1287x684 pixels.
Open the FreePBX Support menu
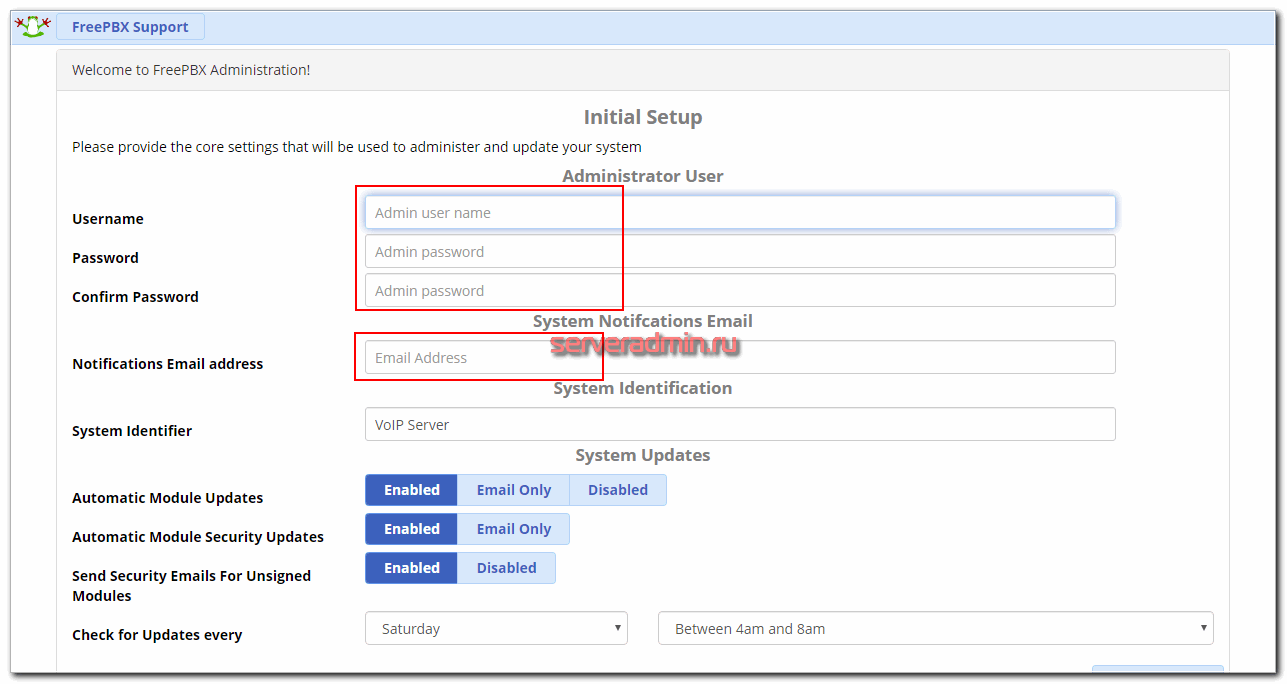click(x=130, y=27)
